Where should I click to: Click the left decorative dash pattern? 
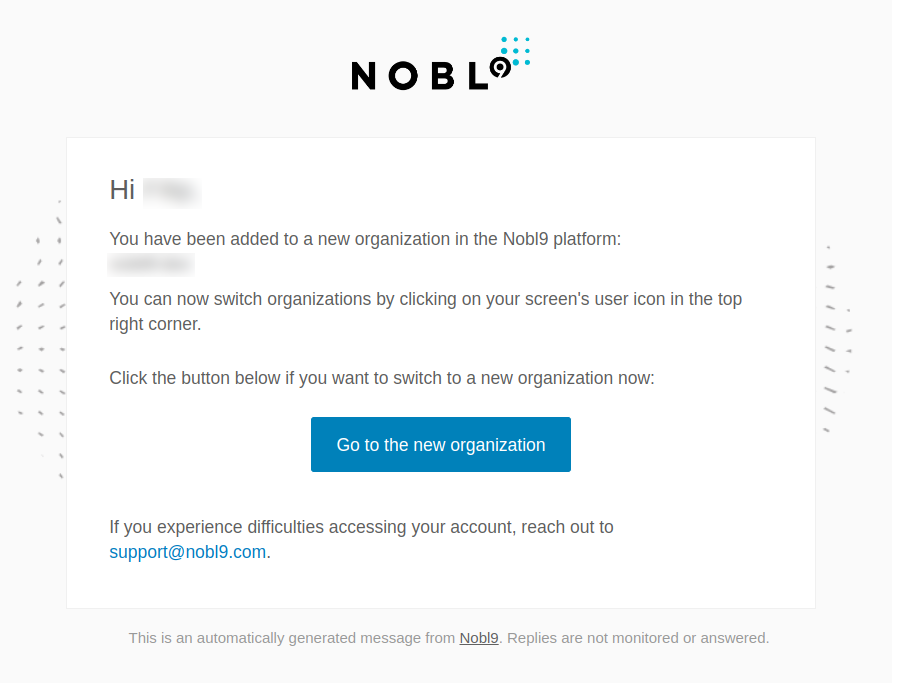[x=40, y=339]
